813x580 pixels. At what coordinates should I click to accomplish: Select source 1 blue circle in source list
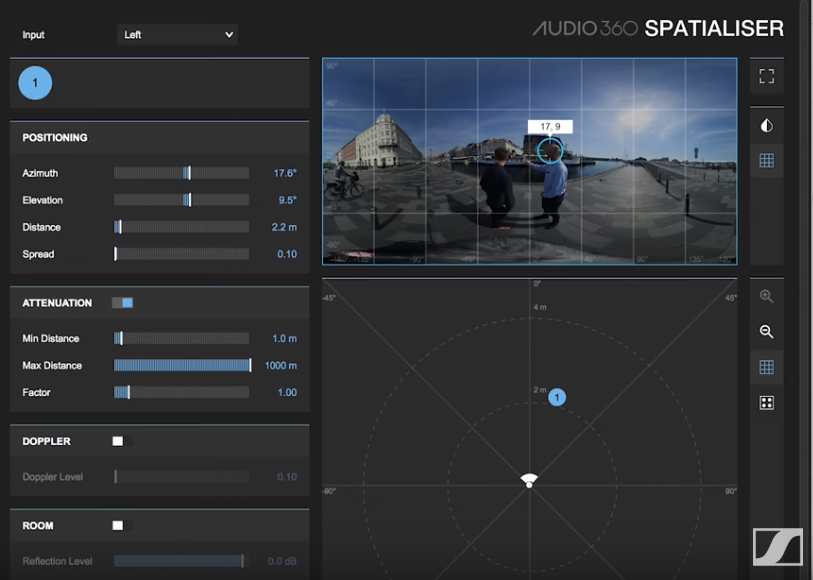(x=35, y=83)
